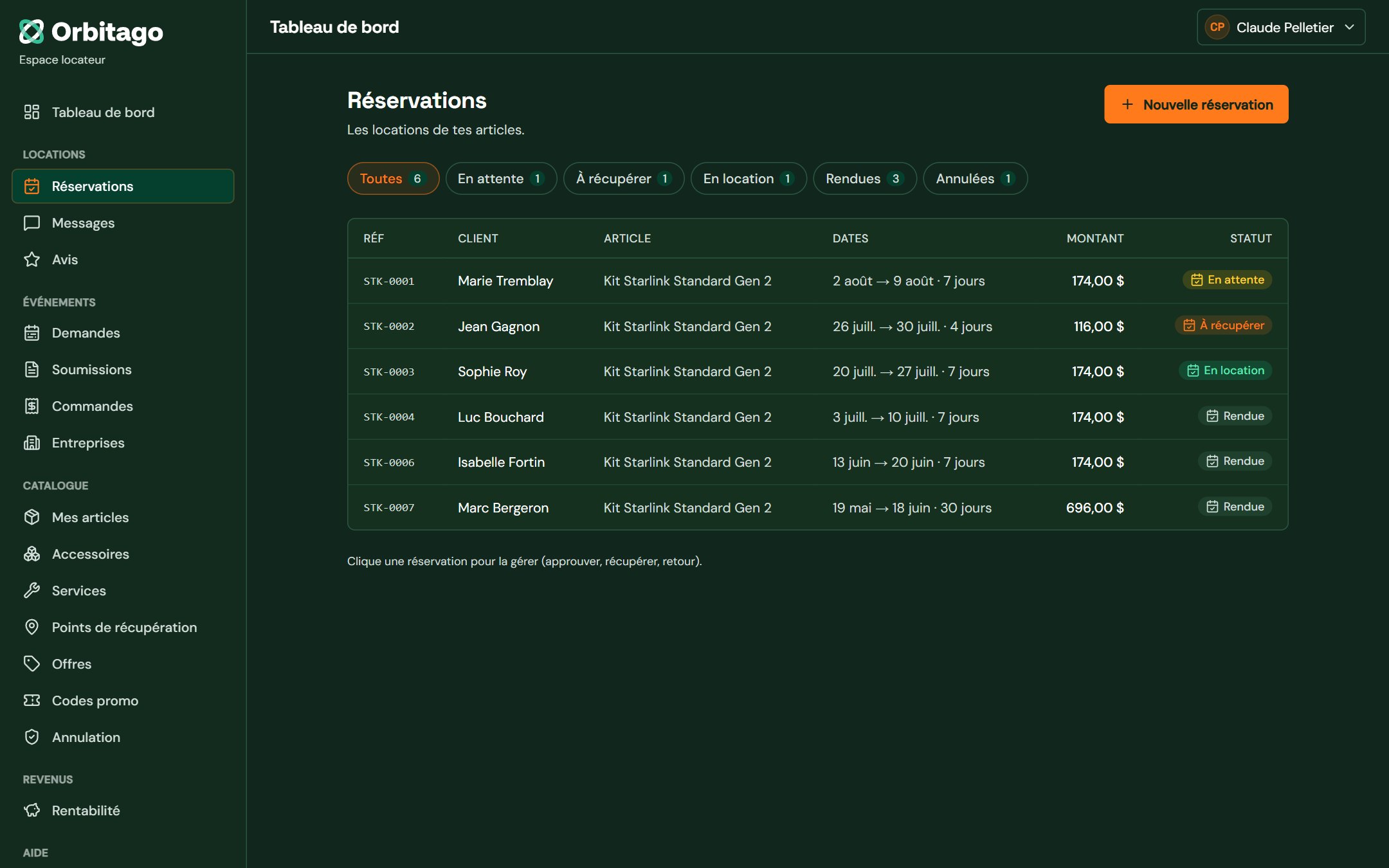Click client name Sophie Roy
The height and width of the screenshot is (868, 1389).
point(492,372)
